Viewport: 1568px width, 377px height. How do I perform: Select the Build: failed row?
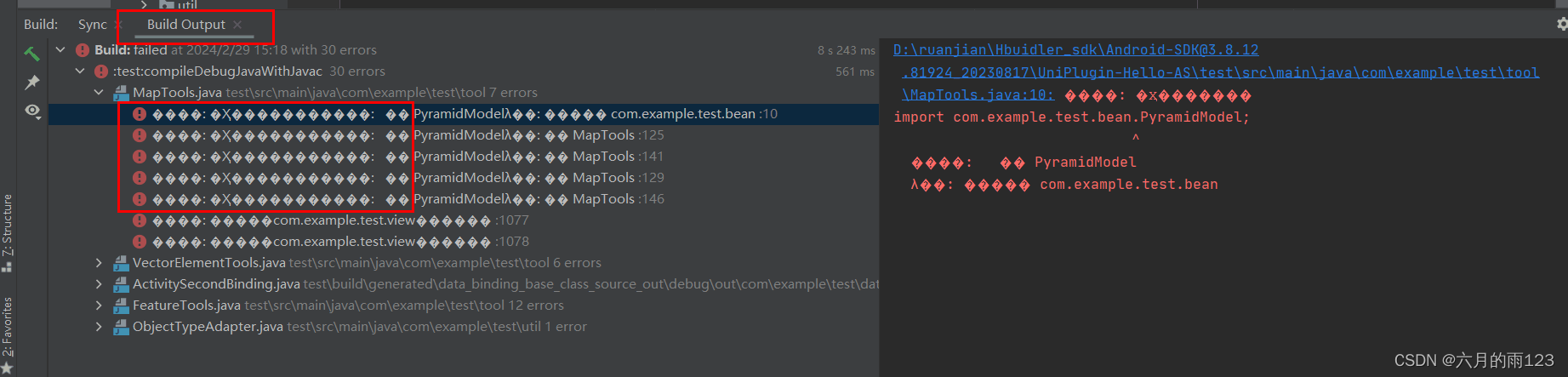pyautogui.click(x=464, y=50)
